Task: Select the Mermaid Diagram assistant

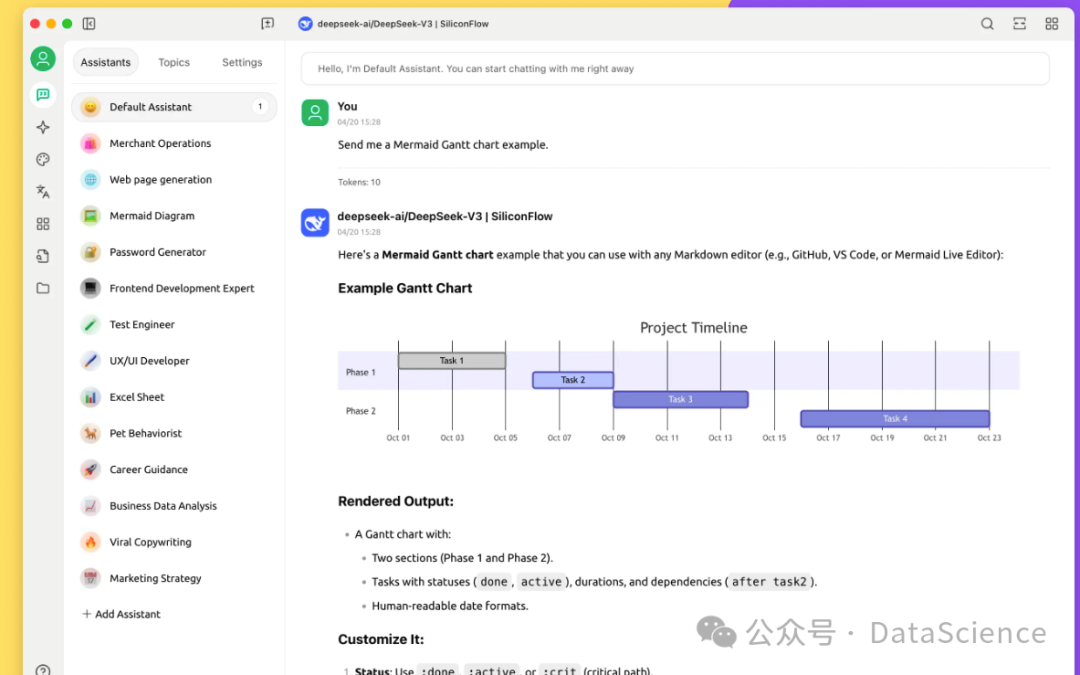Action: (174, 216)
